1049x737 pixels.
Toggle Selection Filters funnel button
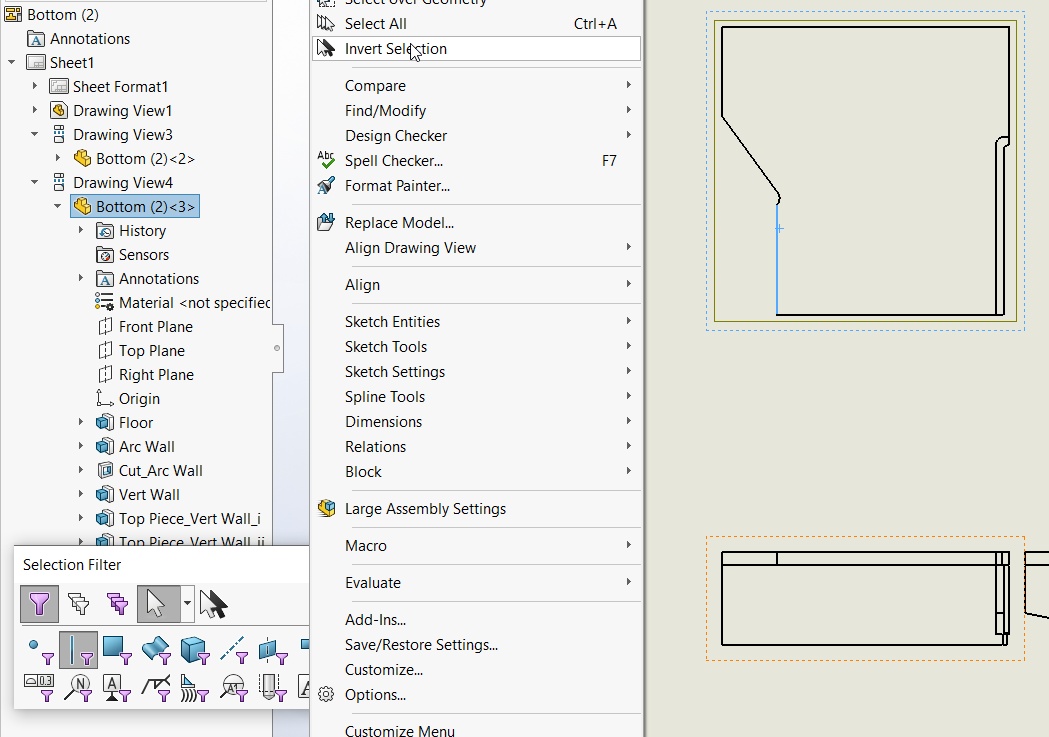pos(39,604)
